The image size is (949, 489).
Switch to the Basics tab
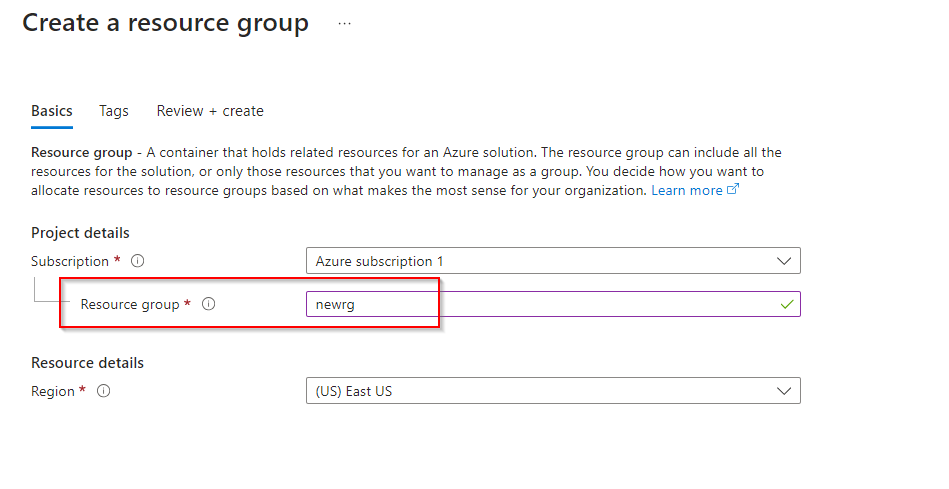click(52, 111)
